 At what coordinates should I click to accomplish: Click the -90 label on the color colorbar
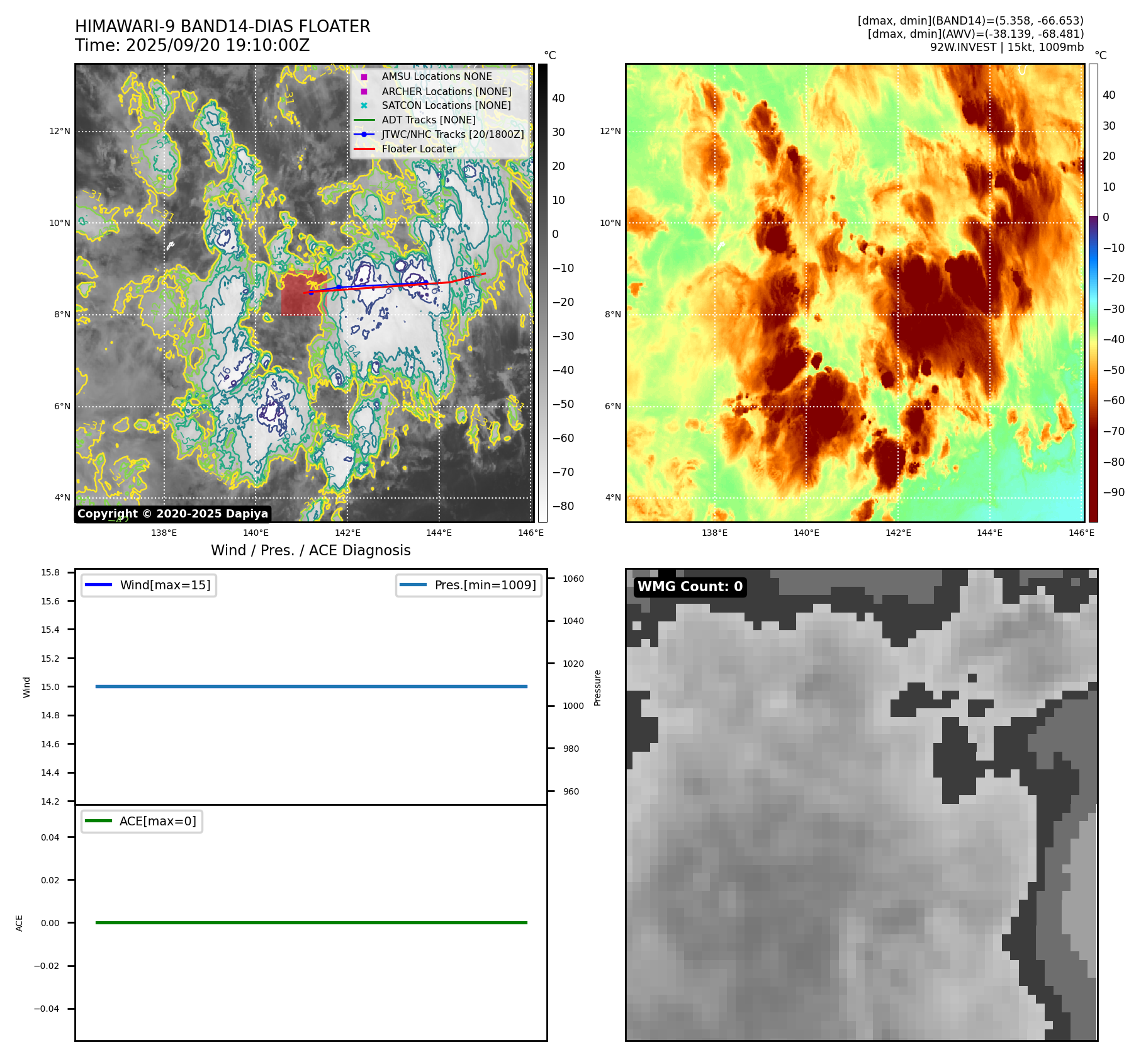1114,492
